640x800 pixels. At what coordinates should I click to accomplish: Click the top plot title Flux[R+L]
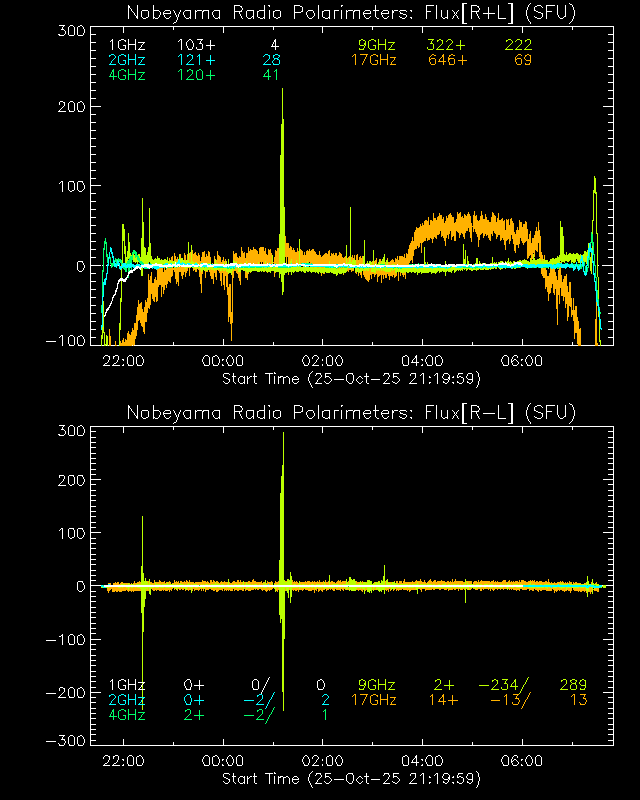click(351, 13)
